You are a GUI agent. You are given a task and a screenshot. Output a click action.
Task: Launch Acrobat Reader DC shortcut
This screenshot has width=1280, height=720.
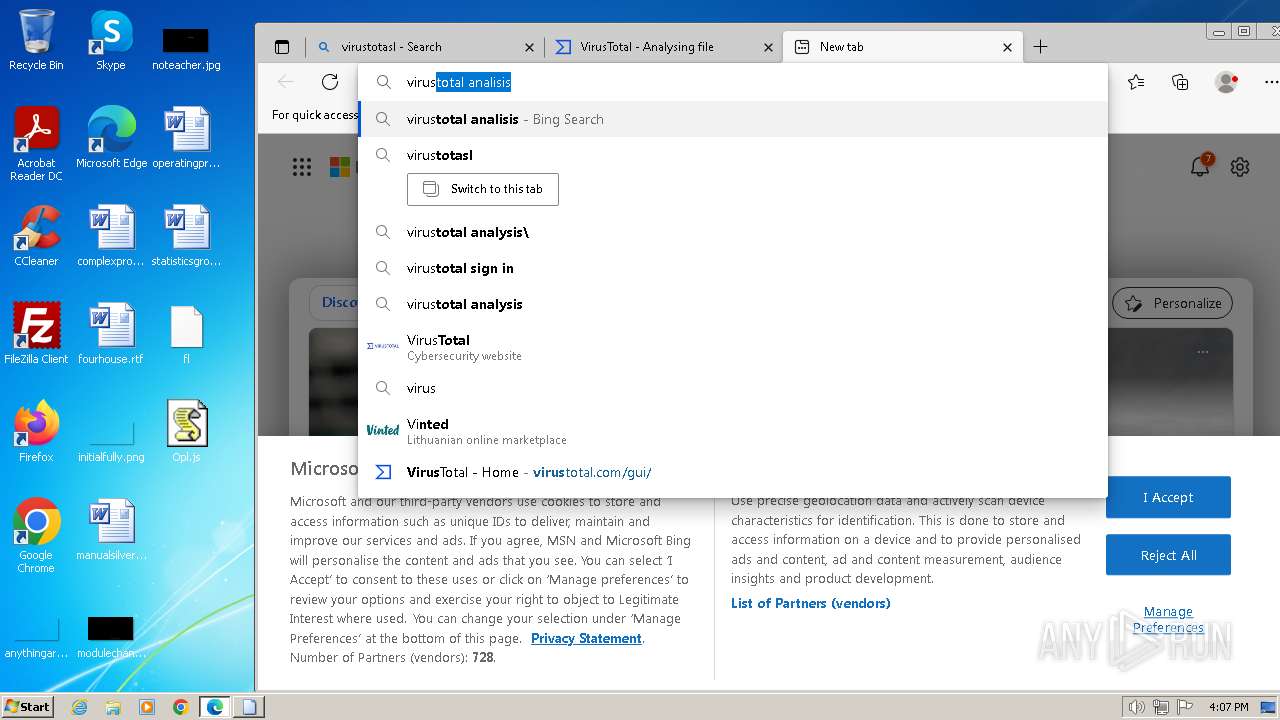click(x=36, y=143)
